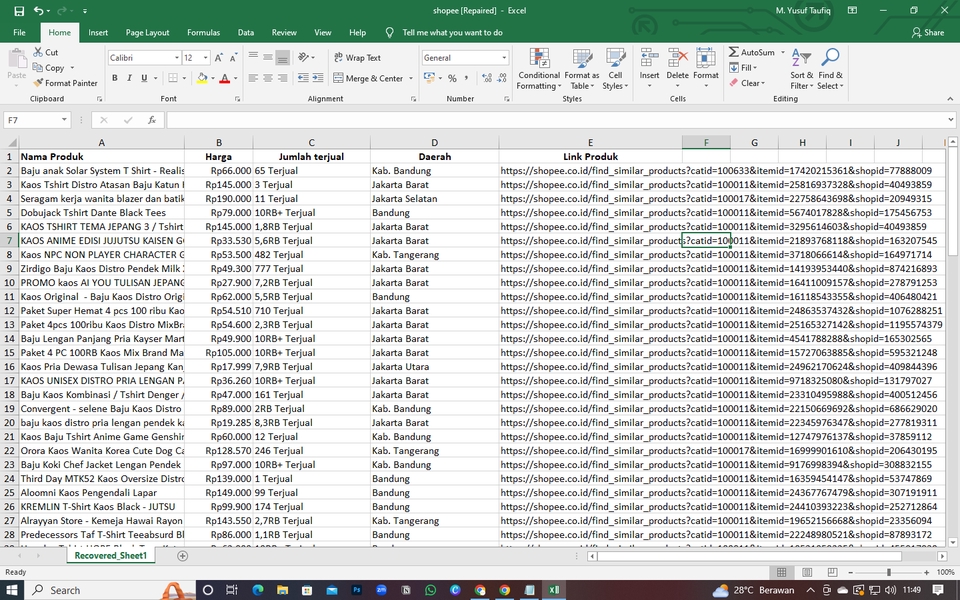The image size is (960, 600).
Task: Switch to the Review tab
Action: [x=284, y=32]
